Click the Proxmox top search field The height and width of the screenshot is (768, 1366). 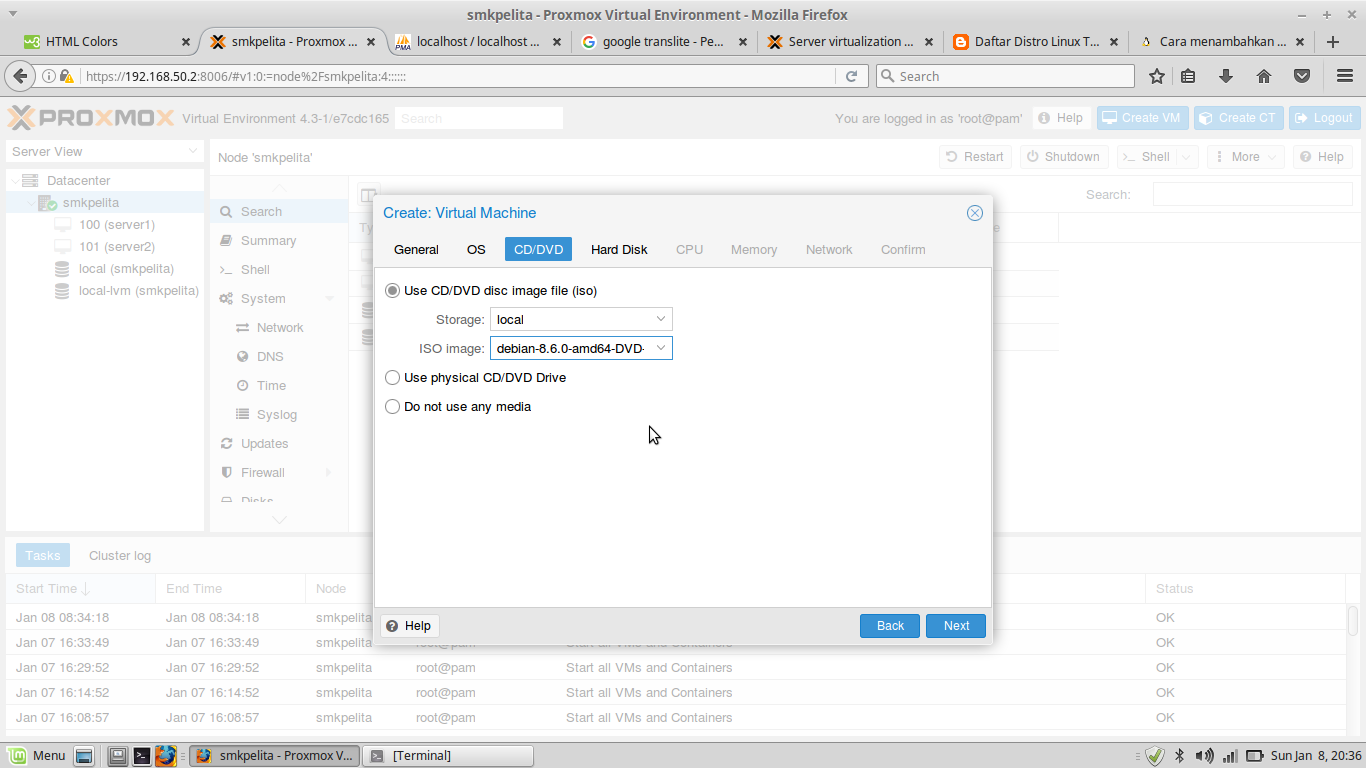tap(479, 118)
